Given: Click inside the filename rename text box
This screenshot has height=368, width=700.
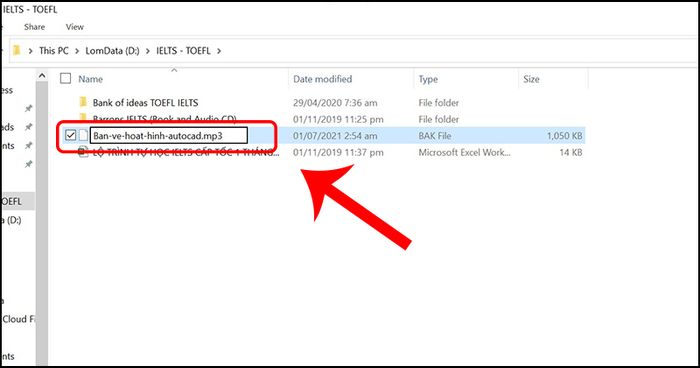Looking at the screenshot, I should (x=169, y=136).
